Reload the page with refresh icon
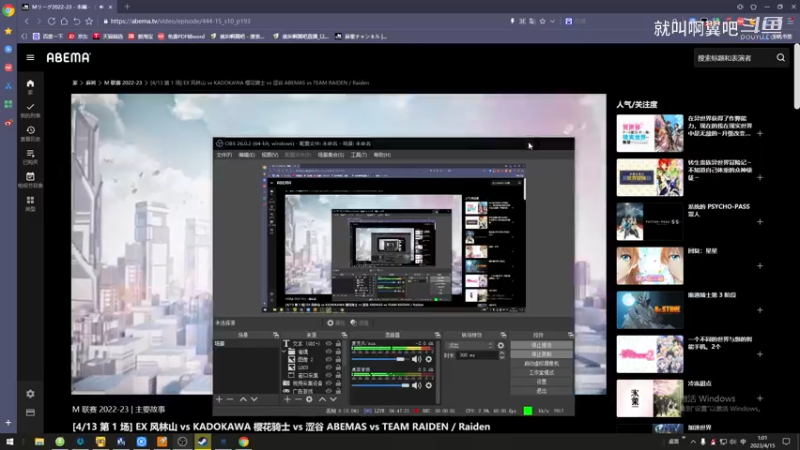The height and width of the screenshot is (450, 800). point(52,21)
